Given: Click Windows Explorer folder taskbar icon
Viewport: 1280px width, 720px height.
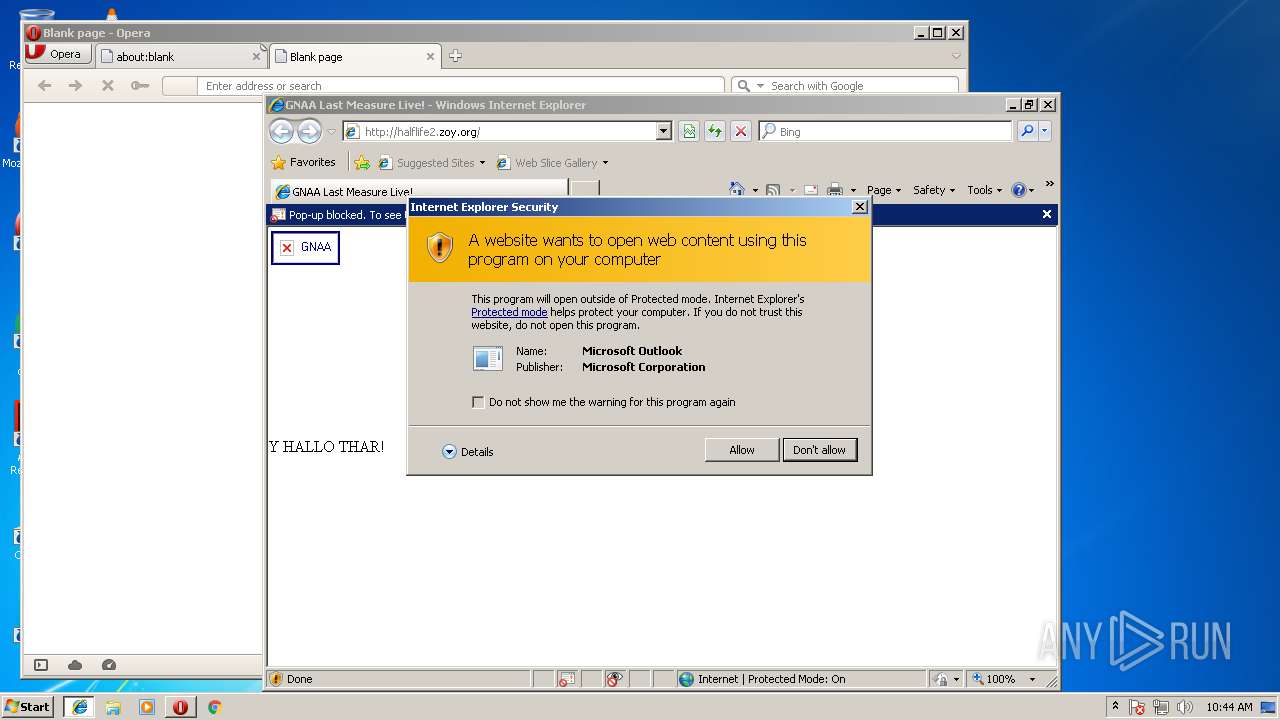Looking at the screenshot, I should [x=113, y=707].
